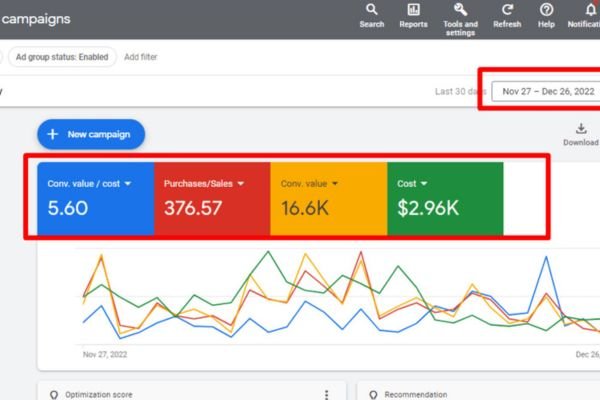Expand the Conv. value / cost metric dropdown

tap(128, 184)
